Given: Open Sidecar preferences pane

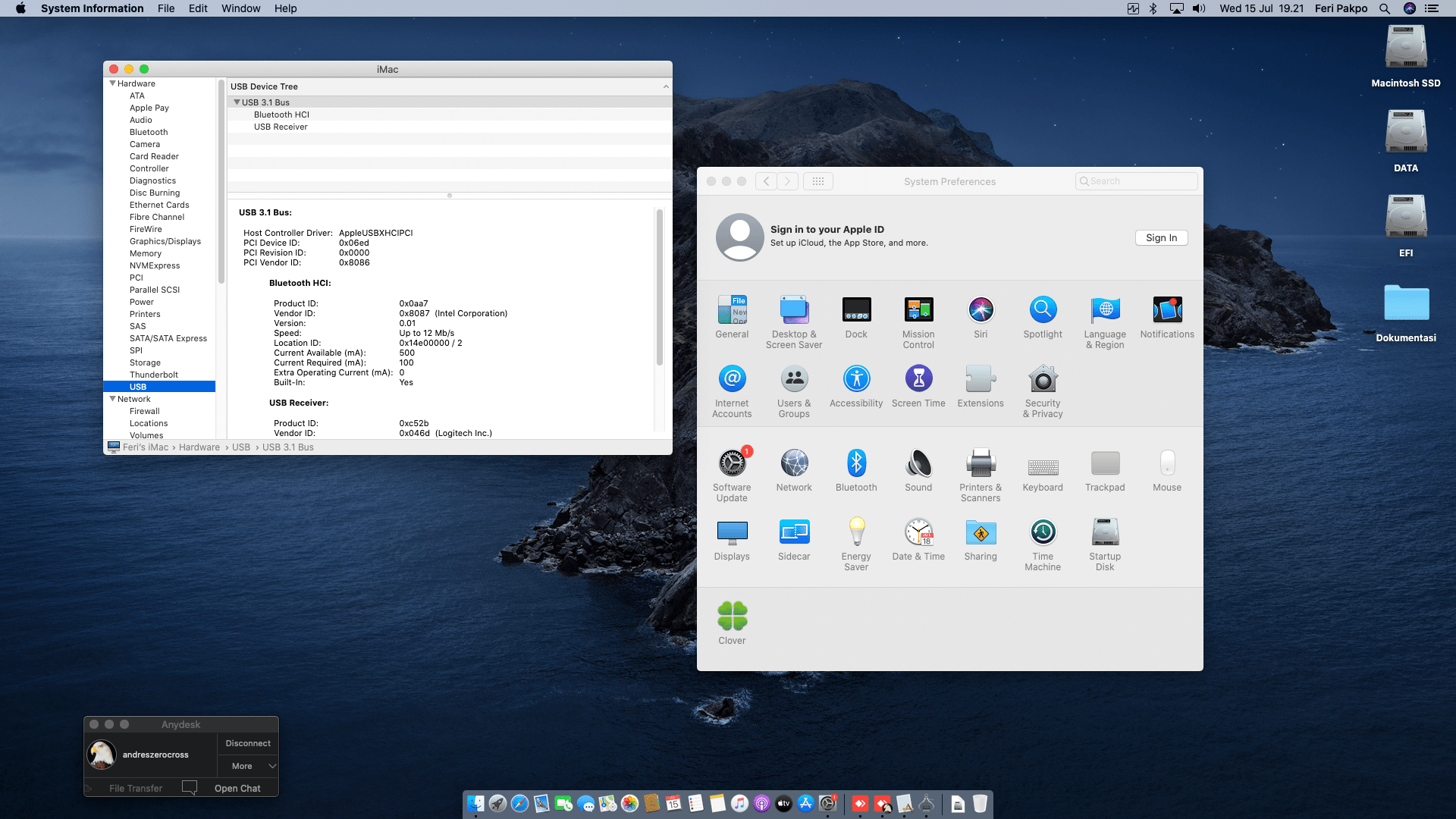Looking at the screenshot, I should [x=794, y=538].
